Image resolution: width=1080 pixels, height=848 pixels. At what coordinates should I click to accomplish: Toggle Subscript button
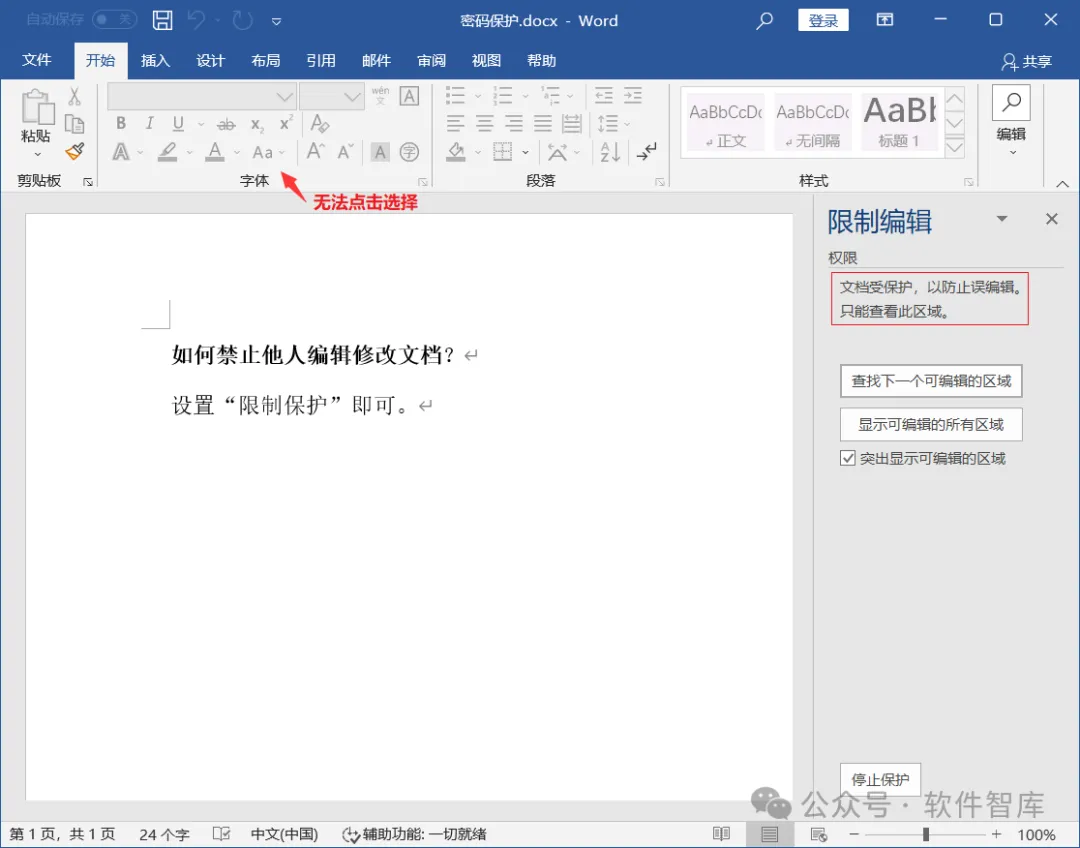257,125
